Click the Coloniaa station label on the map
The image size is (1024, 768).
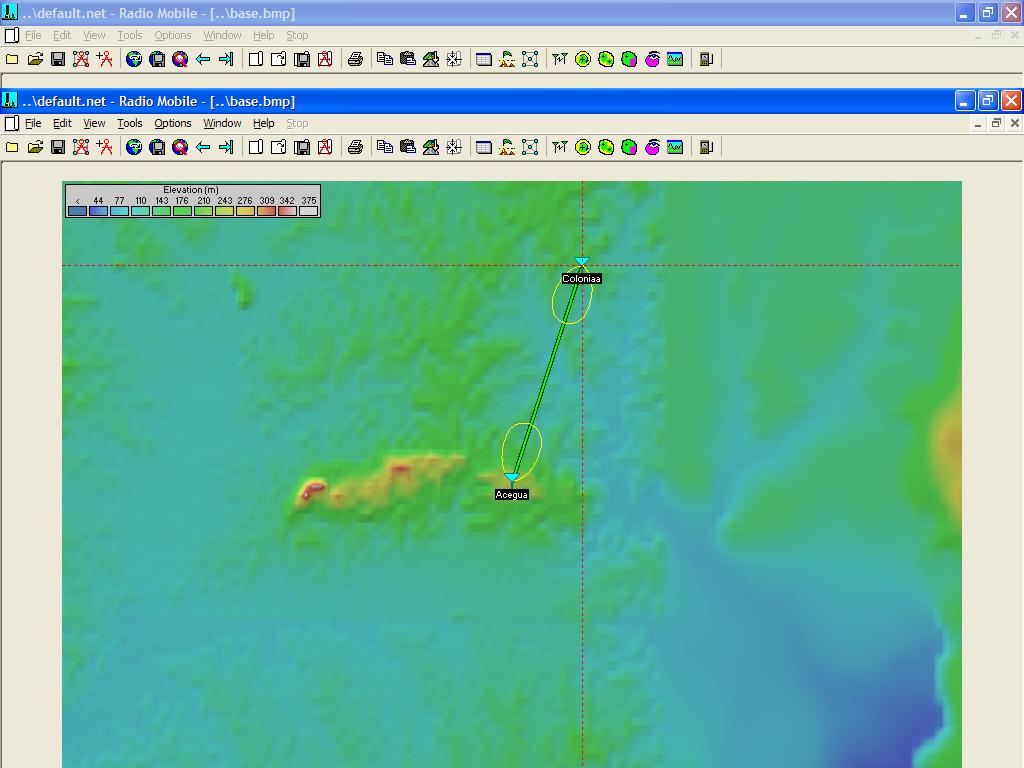tap(581, 279)
